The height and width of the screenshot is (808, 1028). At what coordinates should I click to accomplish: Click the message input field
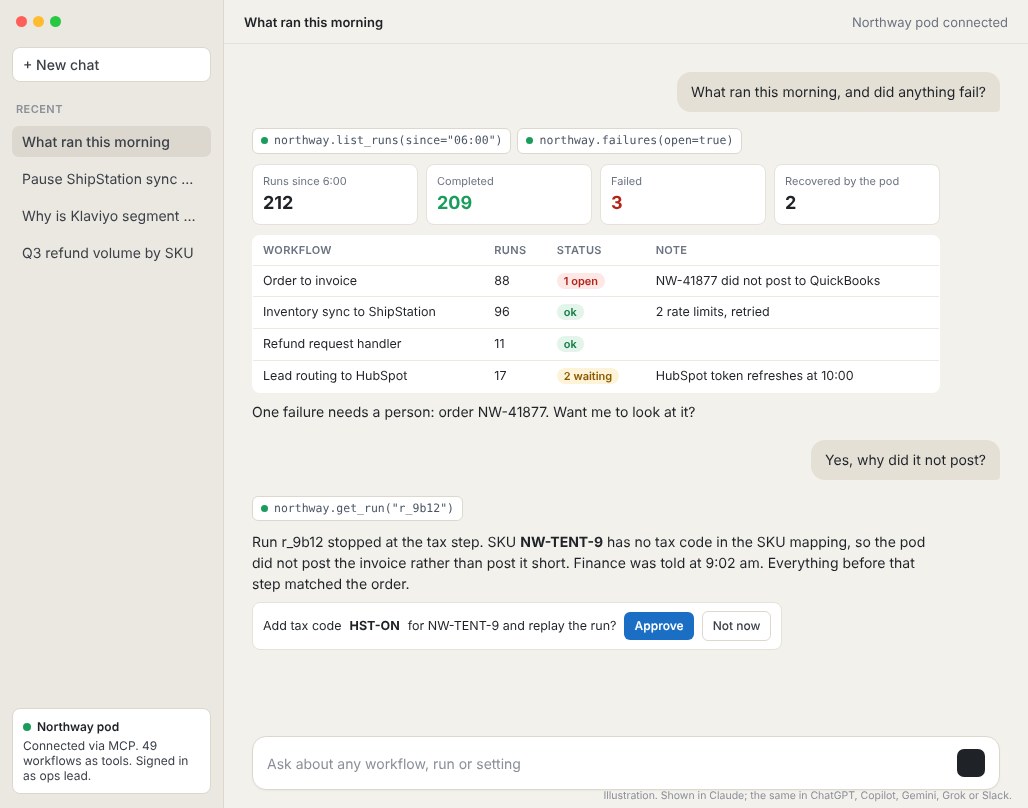click(x=625, y=763)
